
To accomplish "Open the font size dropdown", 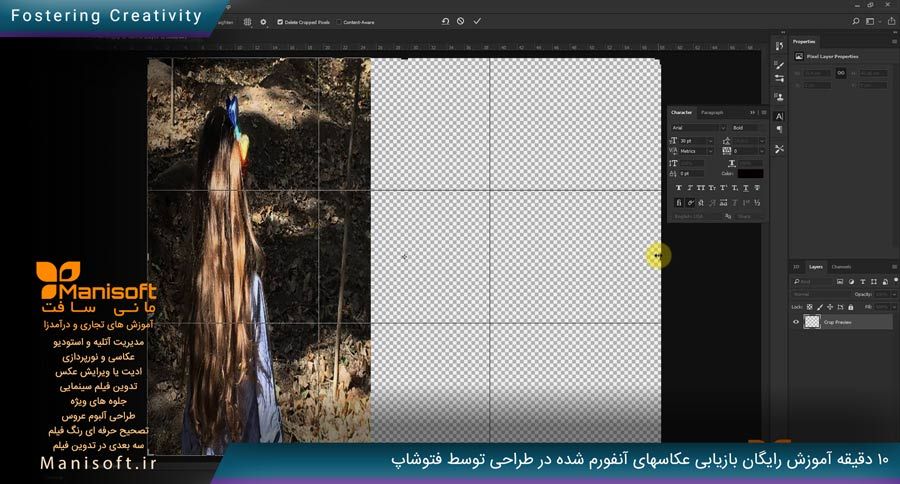I will coord(710,141).
